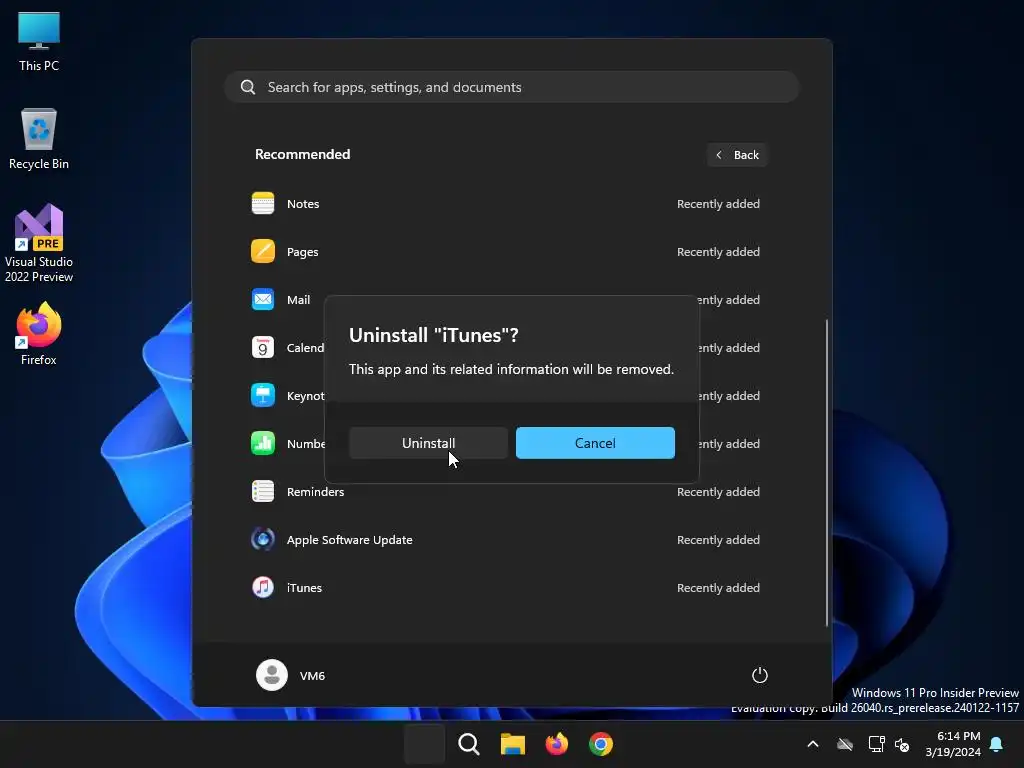Click the "Notes" label text
Viewport: 1024px width, 768px height.
click(x=303, y=204)
